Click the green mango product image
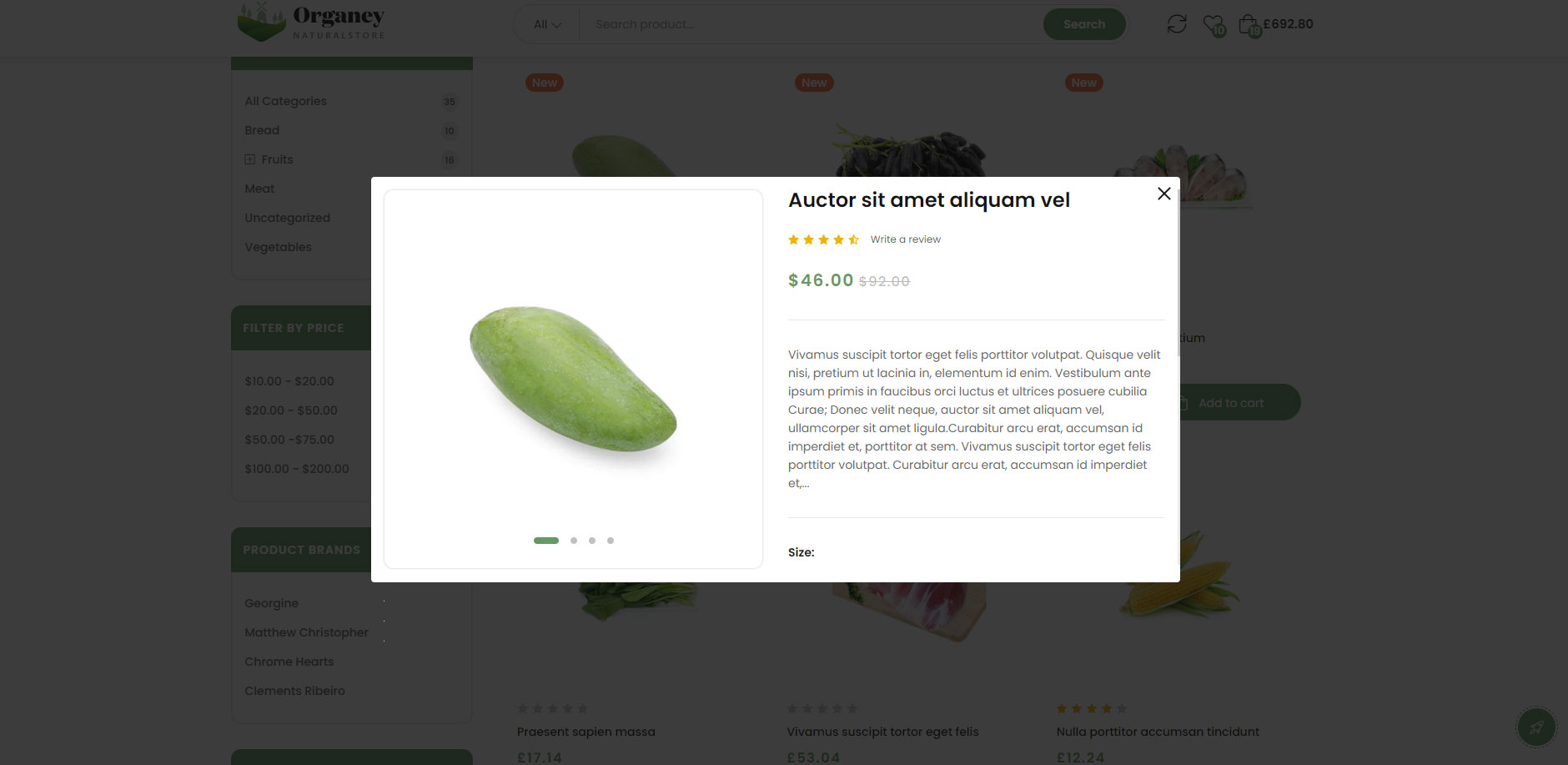This screenshot has width=1568, height=765. [573, 380]
